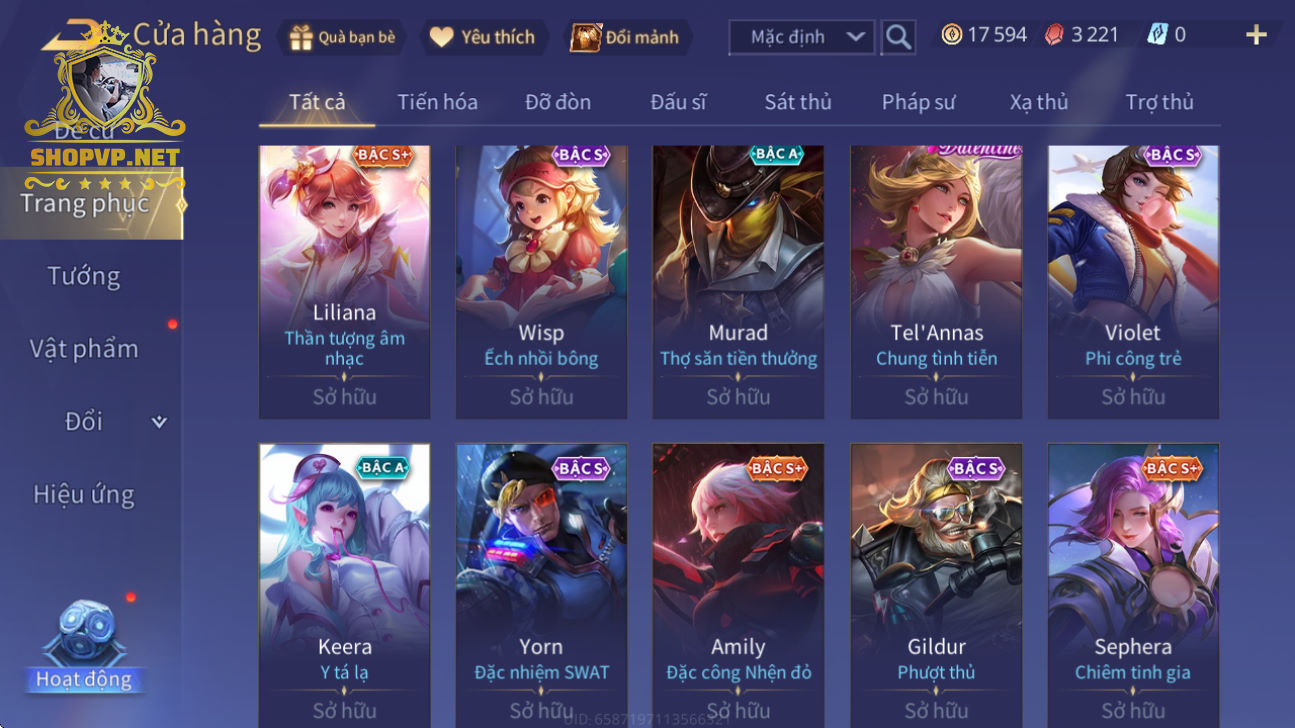Open the Murad Thợ săn tiền thưởng card
The height and width of the screenshot is (728, 1295).
[x=738, y=282]
